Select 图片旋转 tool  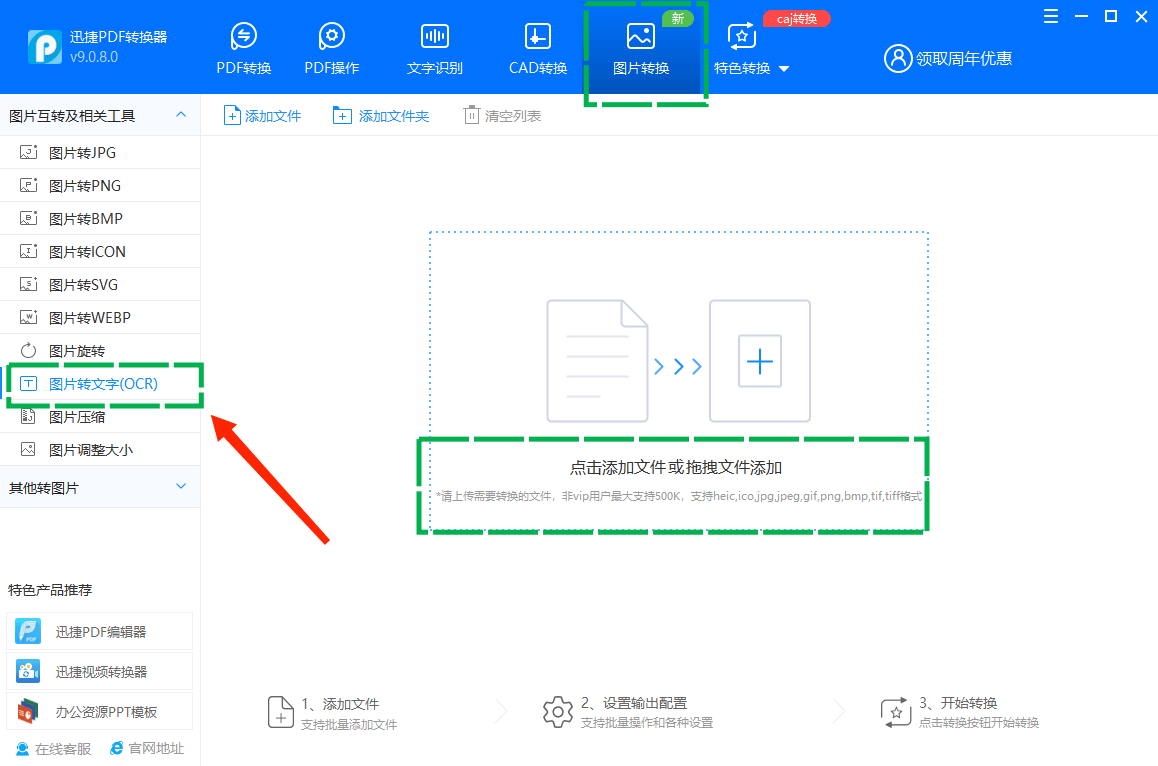point(100,351)
